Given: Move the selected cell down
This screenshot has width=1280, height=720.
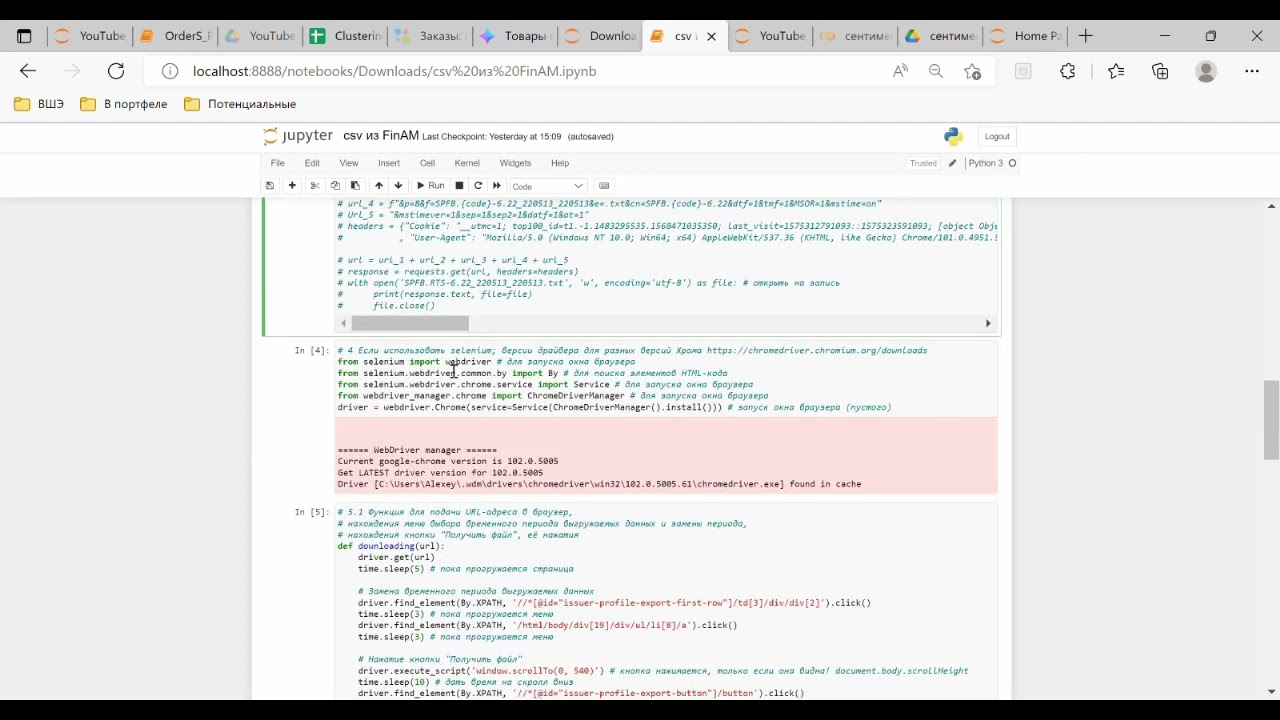Looking at the screenshot, I should [x=398, y=186].
